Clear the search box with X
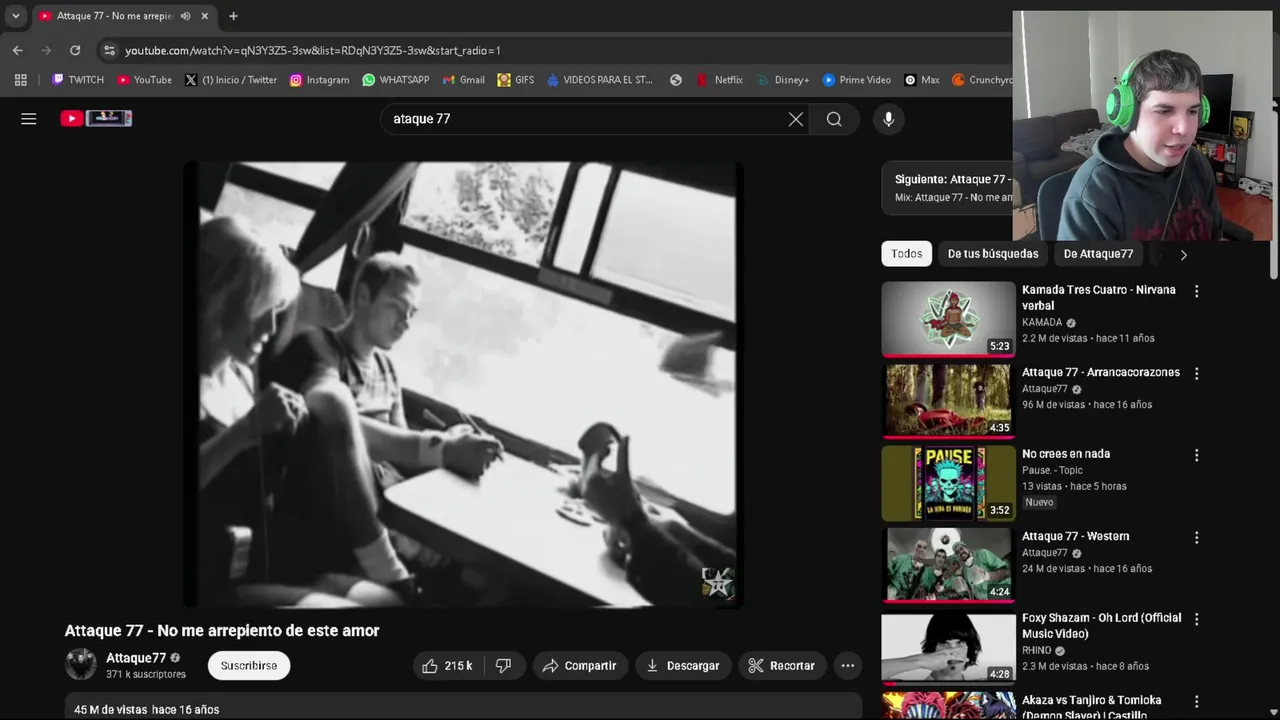 (795, 119)
